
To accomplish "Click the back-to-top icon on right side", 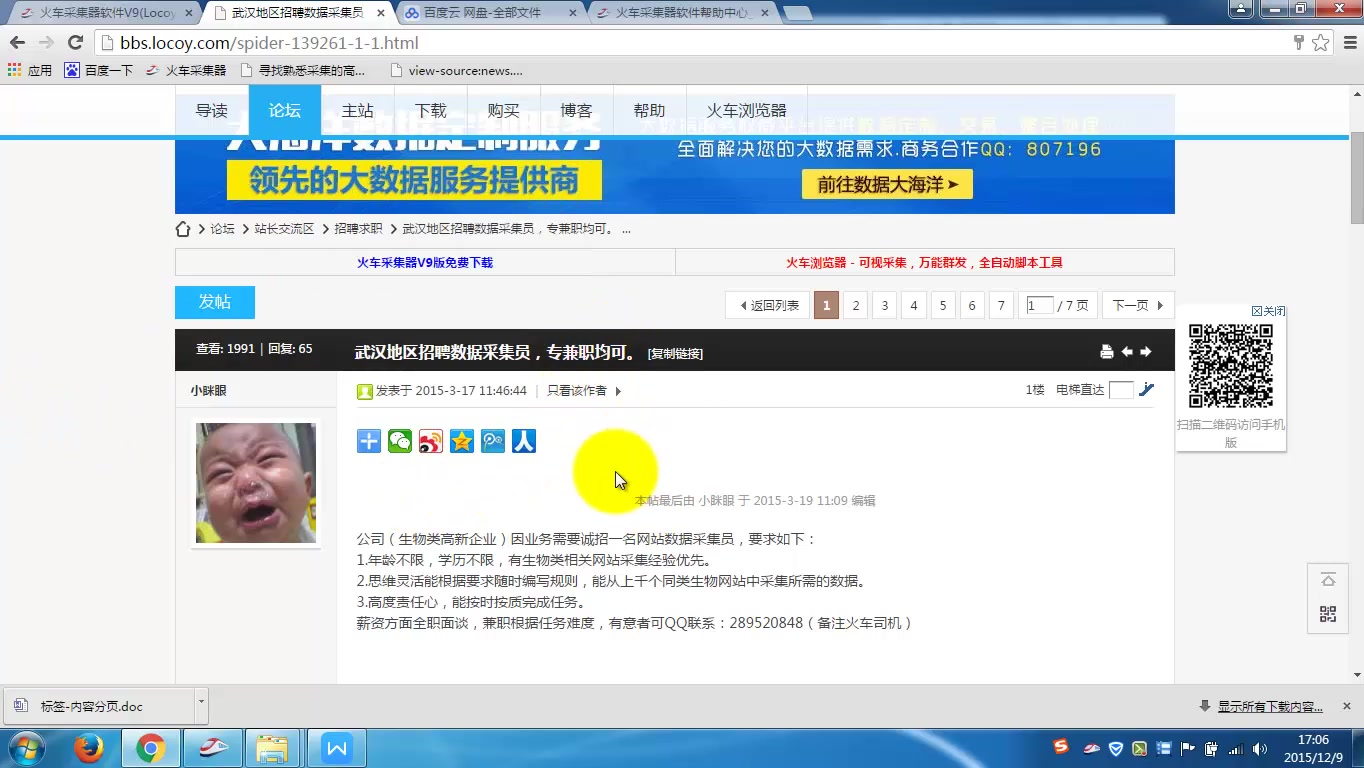I will [1328, 581].
